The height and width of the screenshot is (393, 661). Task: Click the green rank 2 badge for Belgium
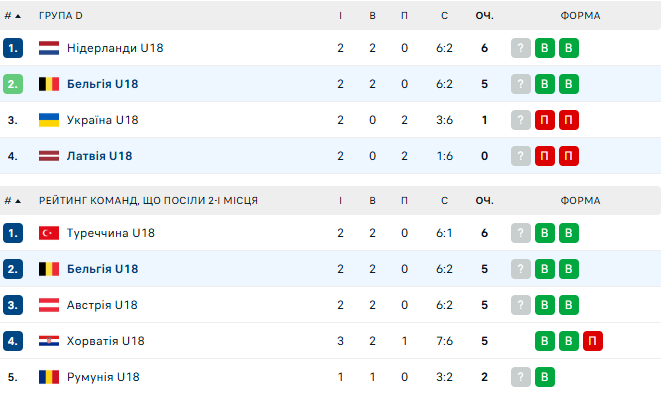[x=13, y=84]
